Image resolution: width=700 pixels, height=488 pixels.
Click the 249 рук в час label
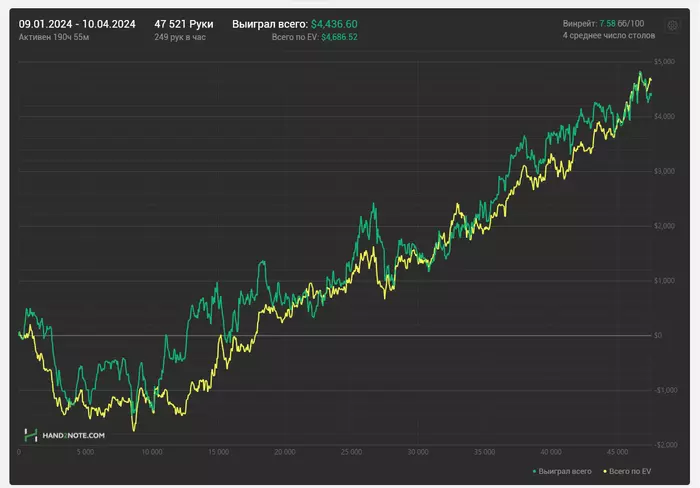click(182, 37)
